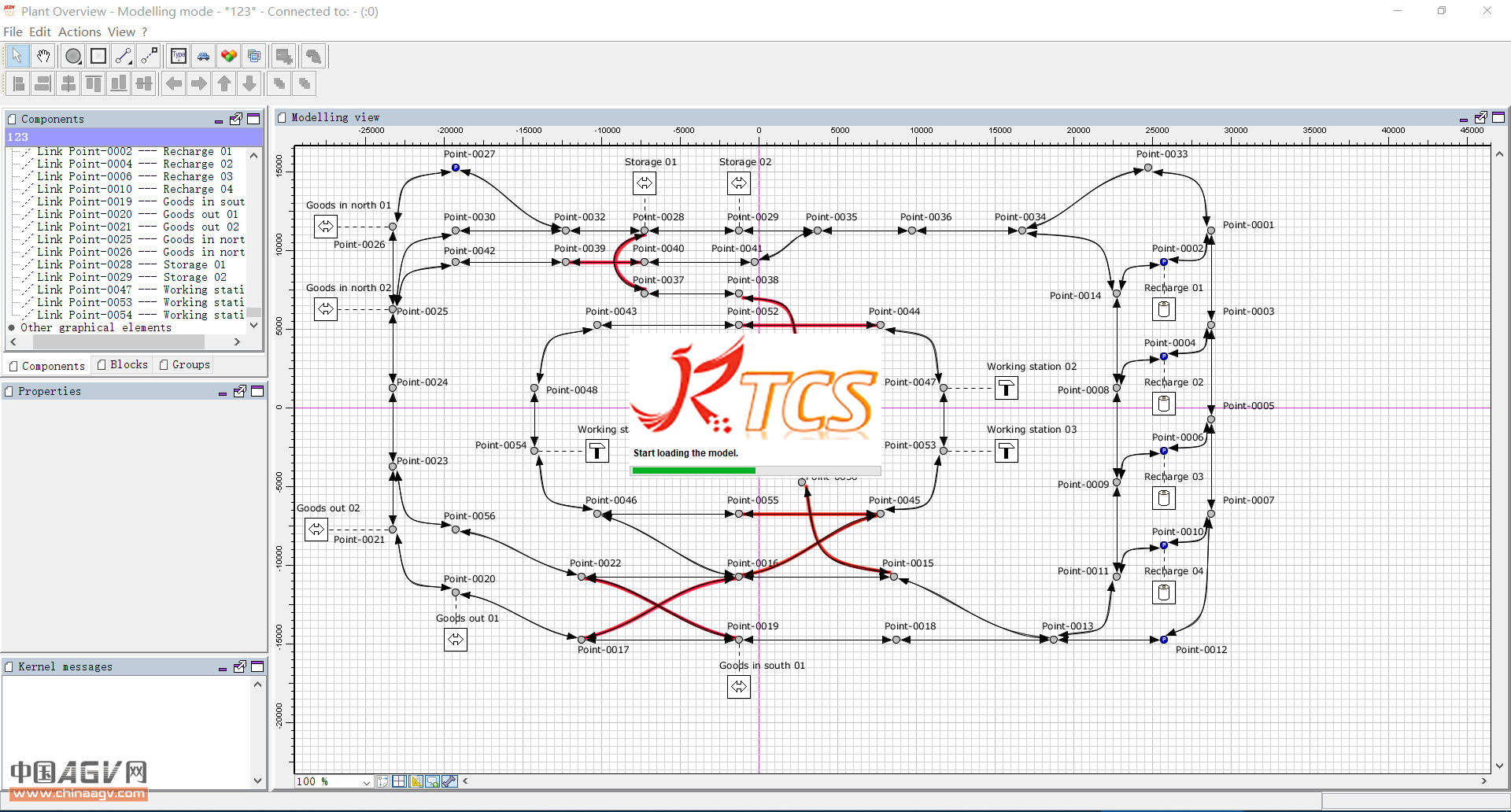Click the align horizontal center icon
The image size is (1511, 812).
click(68, 83)
